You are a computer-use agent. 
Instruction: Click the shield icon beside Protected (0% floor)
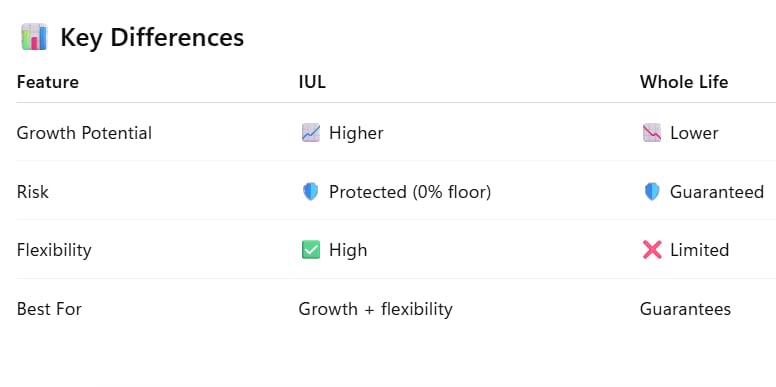[311, 192]
